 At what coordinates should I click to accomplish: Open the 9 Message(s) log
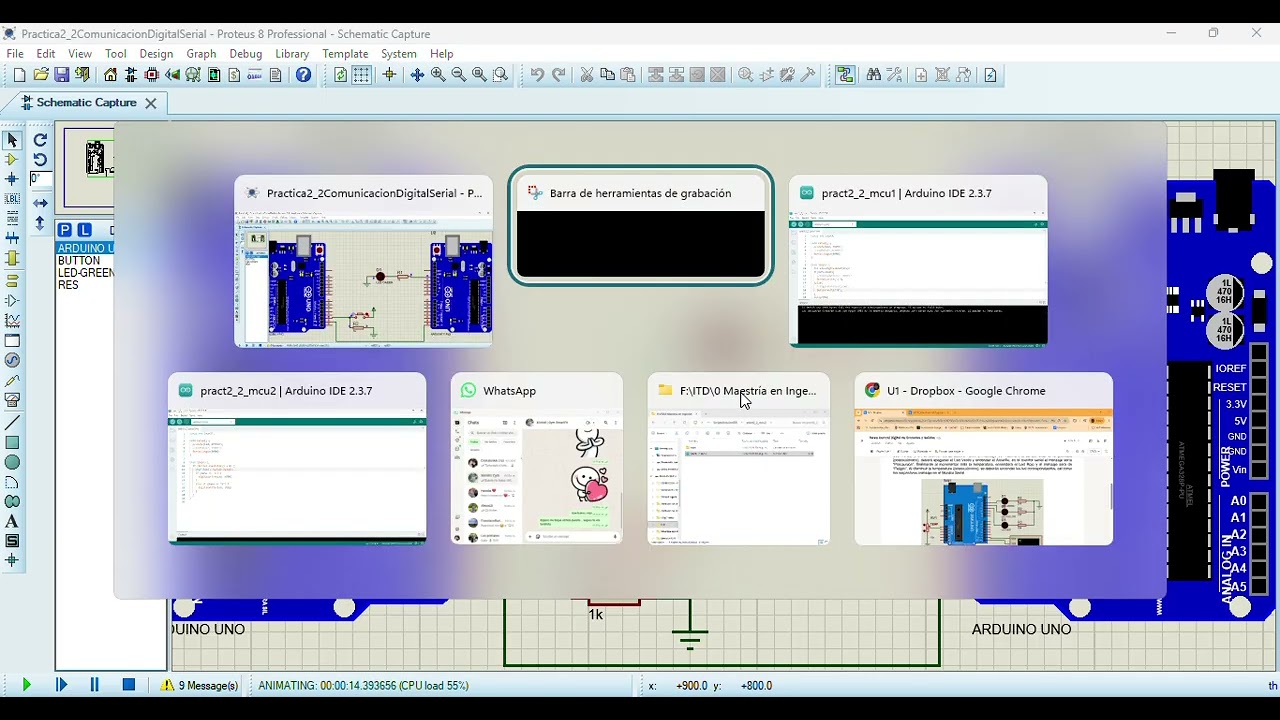pyautogui.click(x=200, y=686)
